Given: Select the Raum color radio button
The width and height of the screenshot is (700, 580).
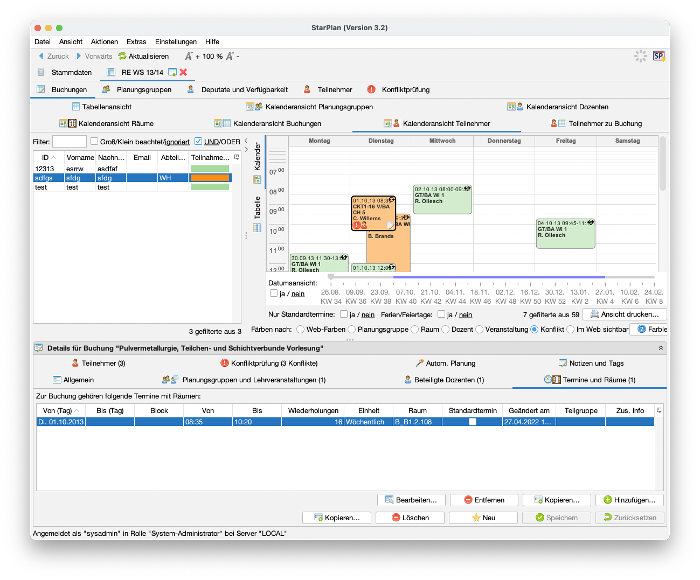Looking at the screenshot, I should click(415, 329).
